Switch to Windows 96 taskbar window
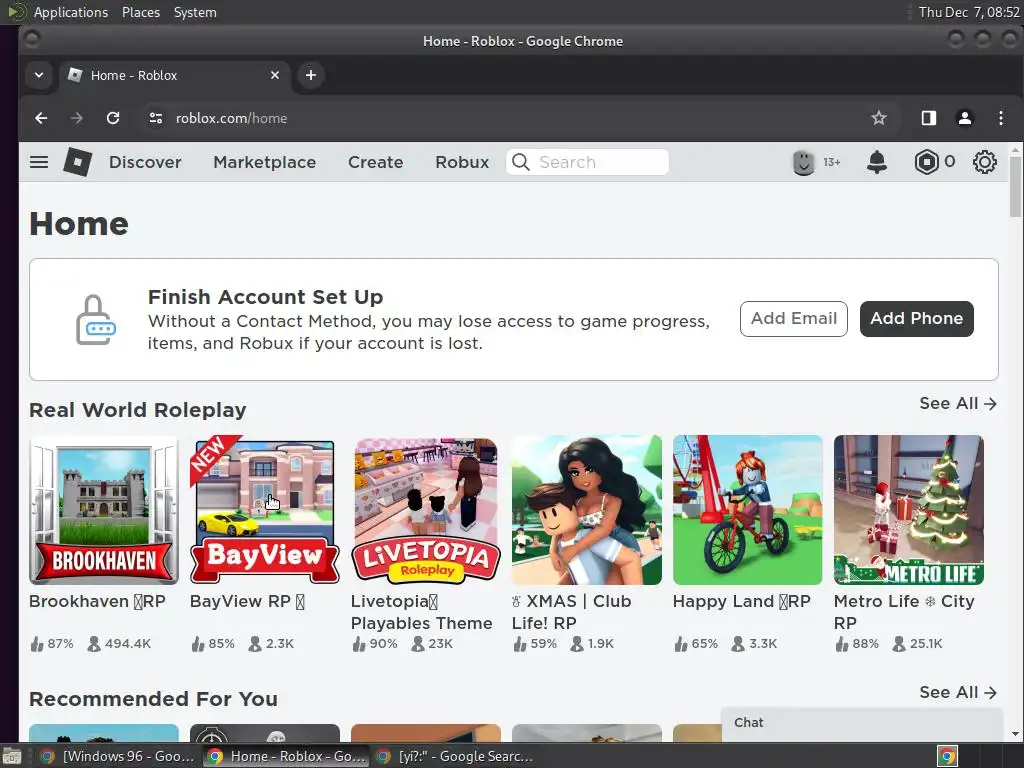 117,756
